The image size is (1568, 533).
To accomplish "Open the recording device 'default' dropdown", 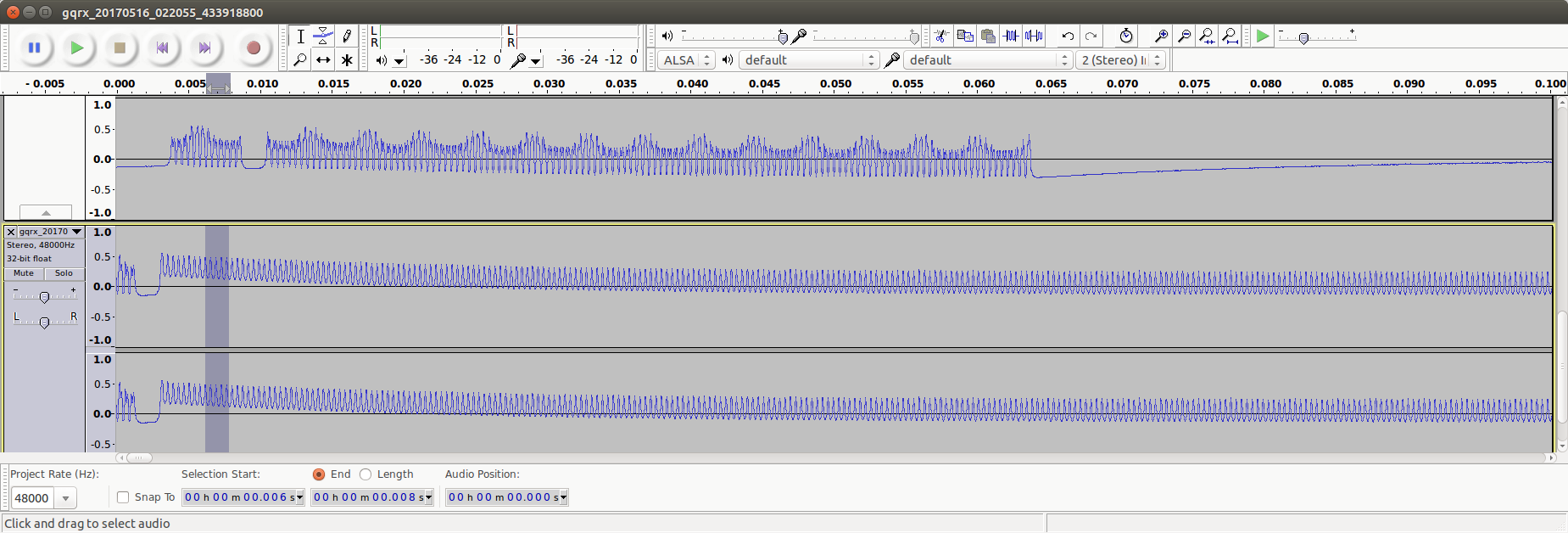I will click(x=988, y=60).
